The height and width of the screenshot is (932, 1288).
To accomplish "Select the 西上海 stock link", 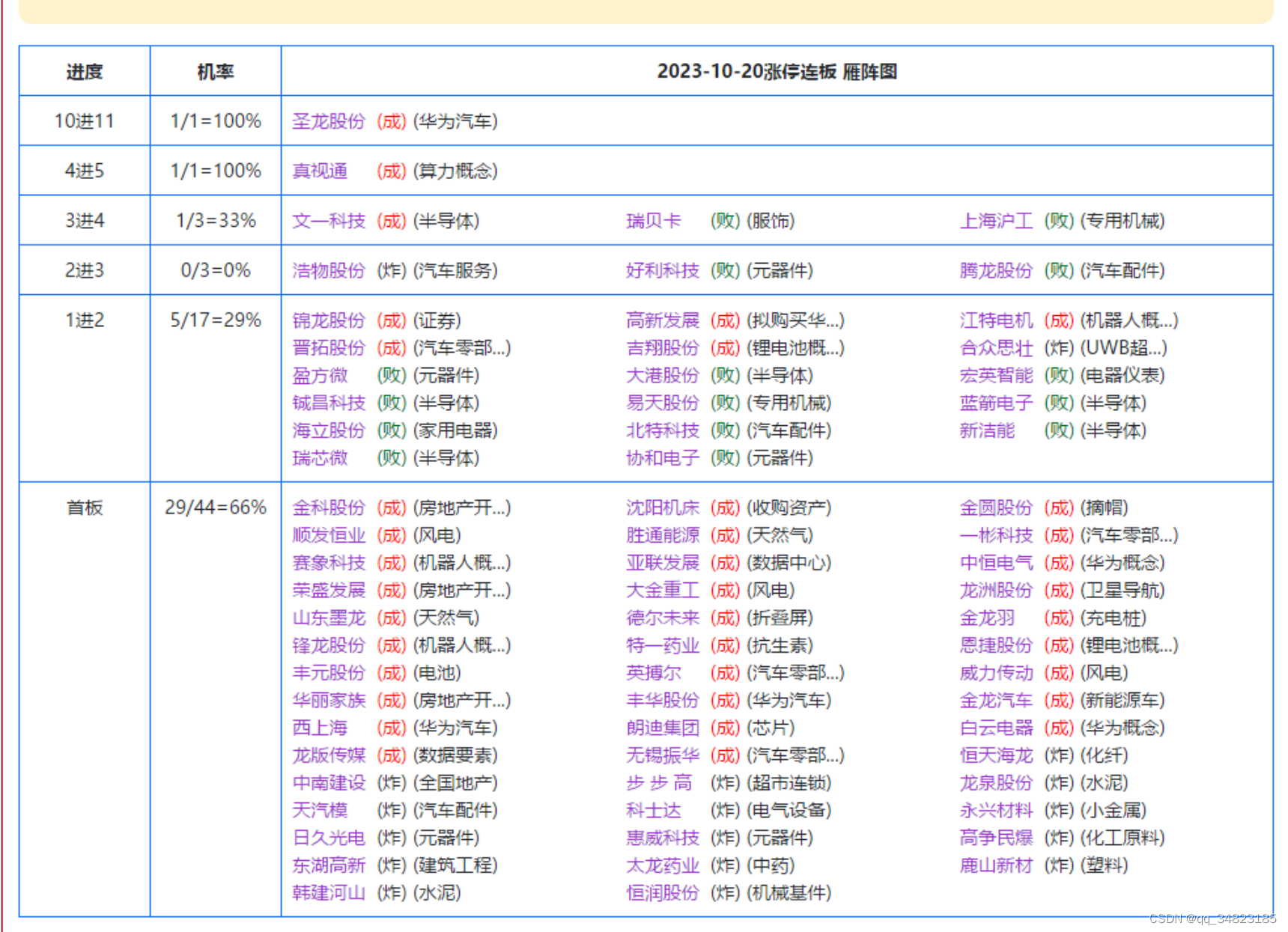I will coord(320,728).
